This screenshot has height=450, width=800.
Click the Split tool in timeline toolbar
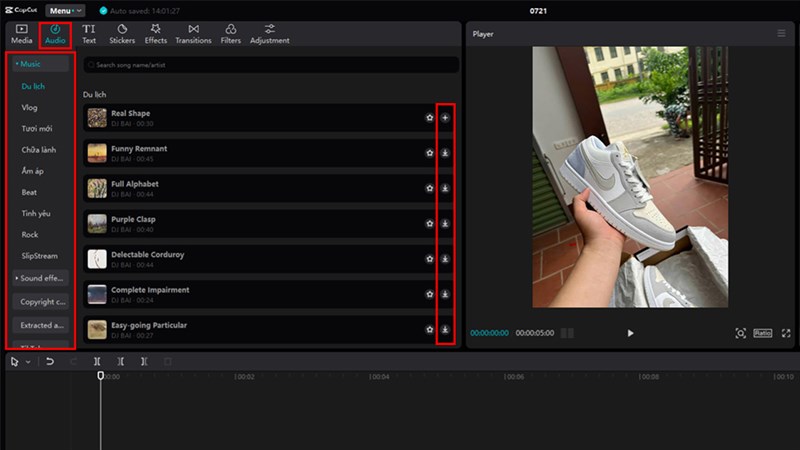[x=97, y=361]
